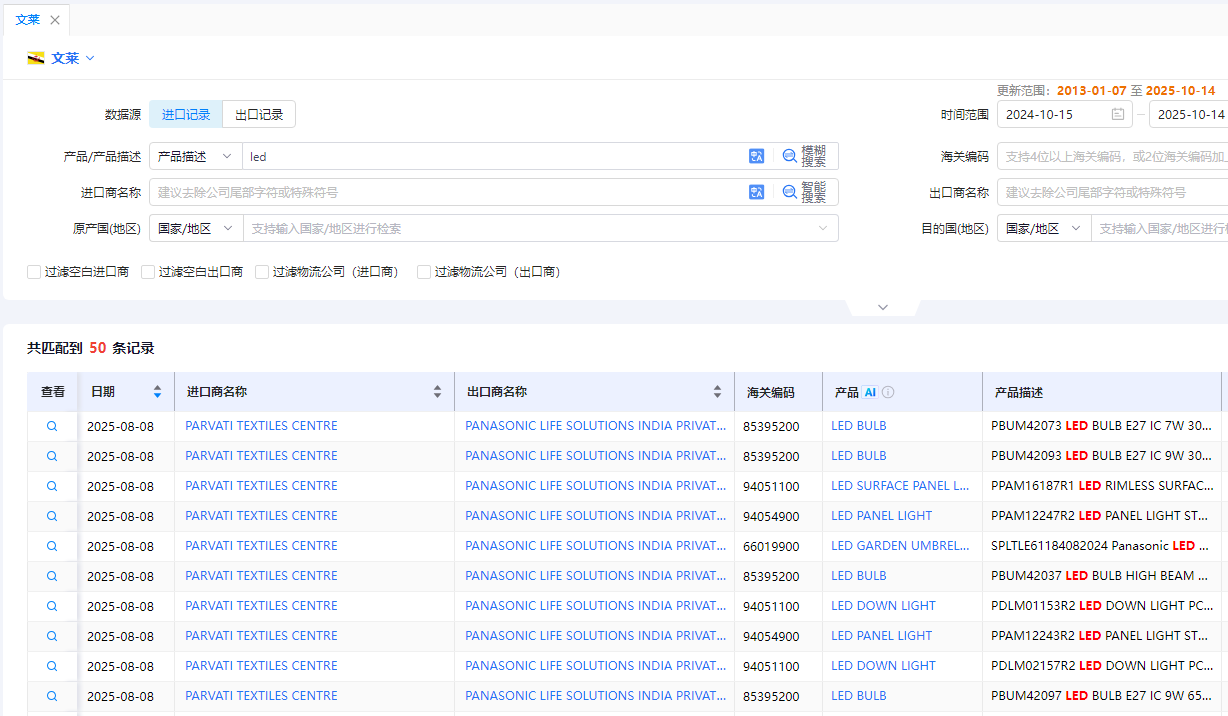1228x716 pixels.
Task: Click the info icon next to the AI badge
Action: (887, 391)
